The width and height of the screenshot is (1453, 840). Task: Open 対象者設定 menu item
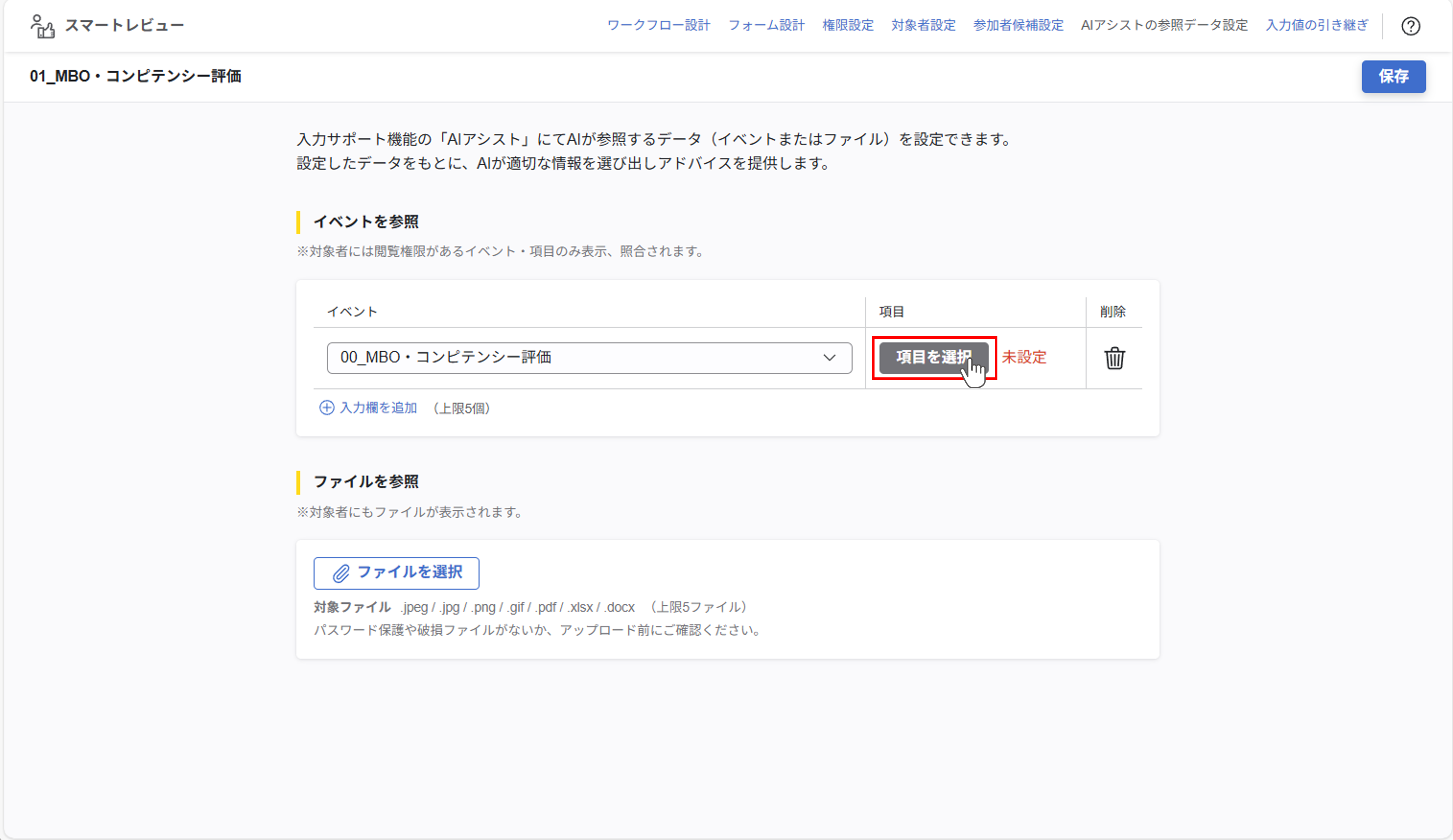pos(923,25)
